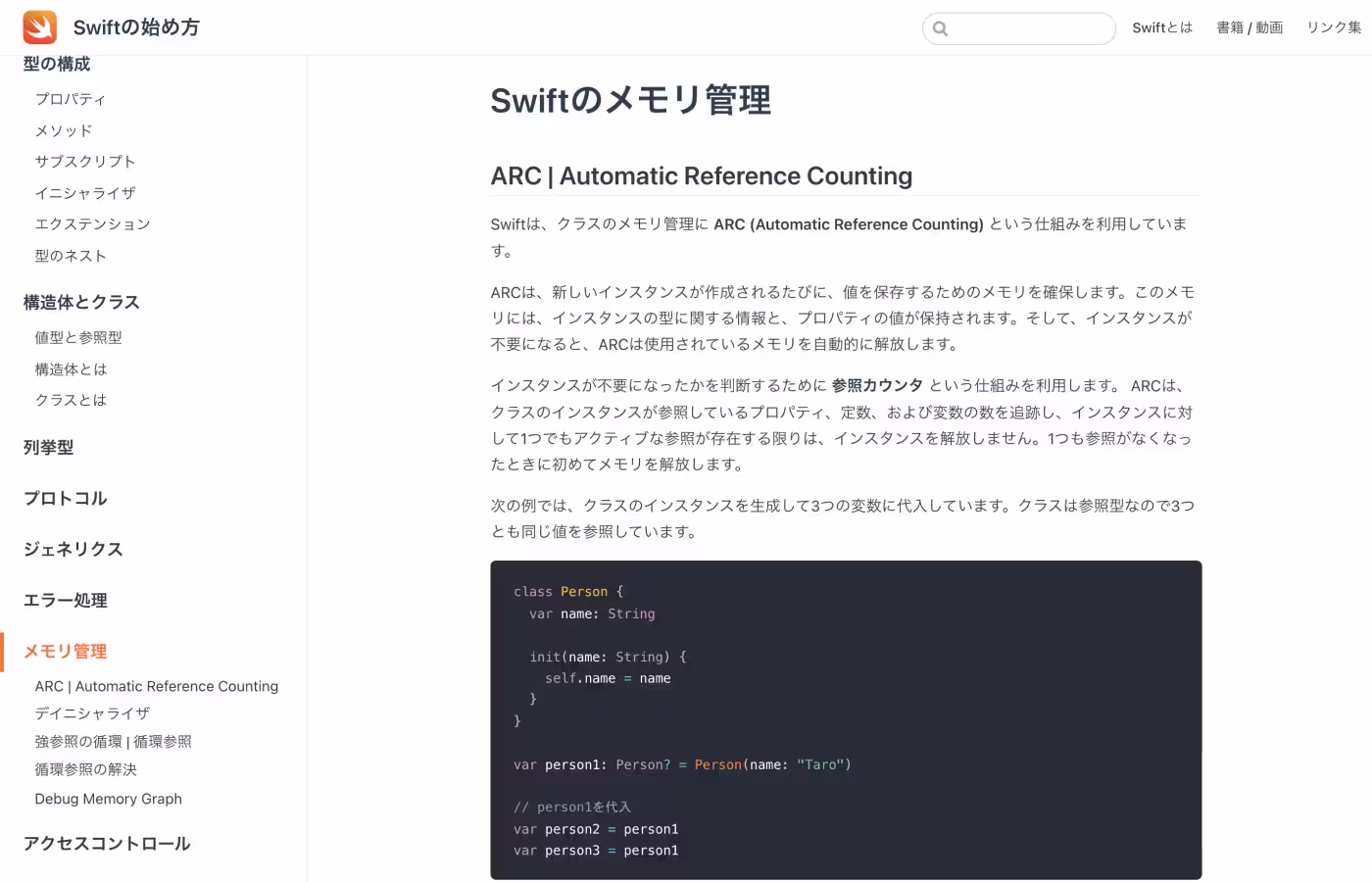The image size is (1372, 882).
Task: Select the 'アクセスコントロール' sidebar section
Action: click(107, 843)
